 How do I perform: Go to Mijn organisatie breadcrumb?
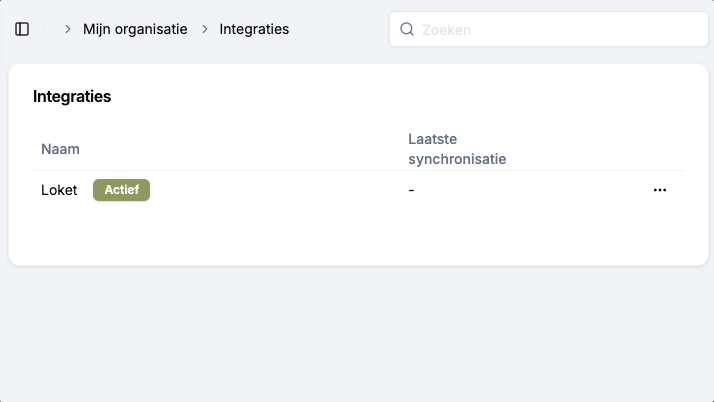(x=135, y=29)
